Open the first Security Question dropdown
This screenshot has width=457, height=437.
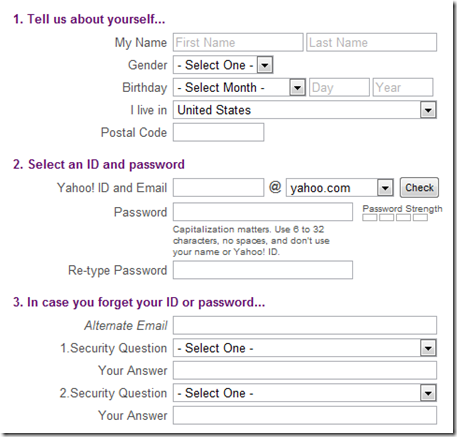tap(305, 348)
